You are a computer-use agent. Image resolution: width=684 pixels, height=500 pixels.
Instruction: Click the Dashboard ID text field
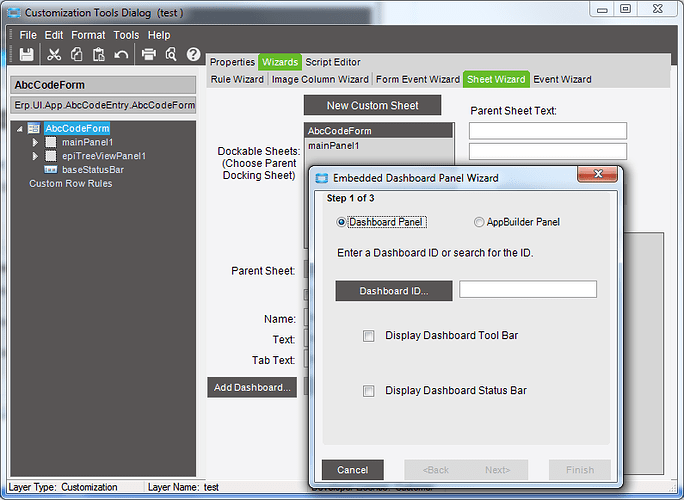pyautogui.click(x=528, y=289)
